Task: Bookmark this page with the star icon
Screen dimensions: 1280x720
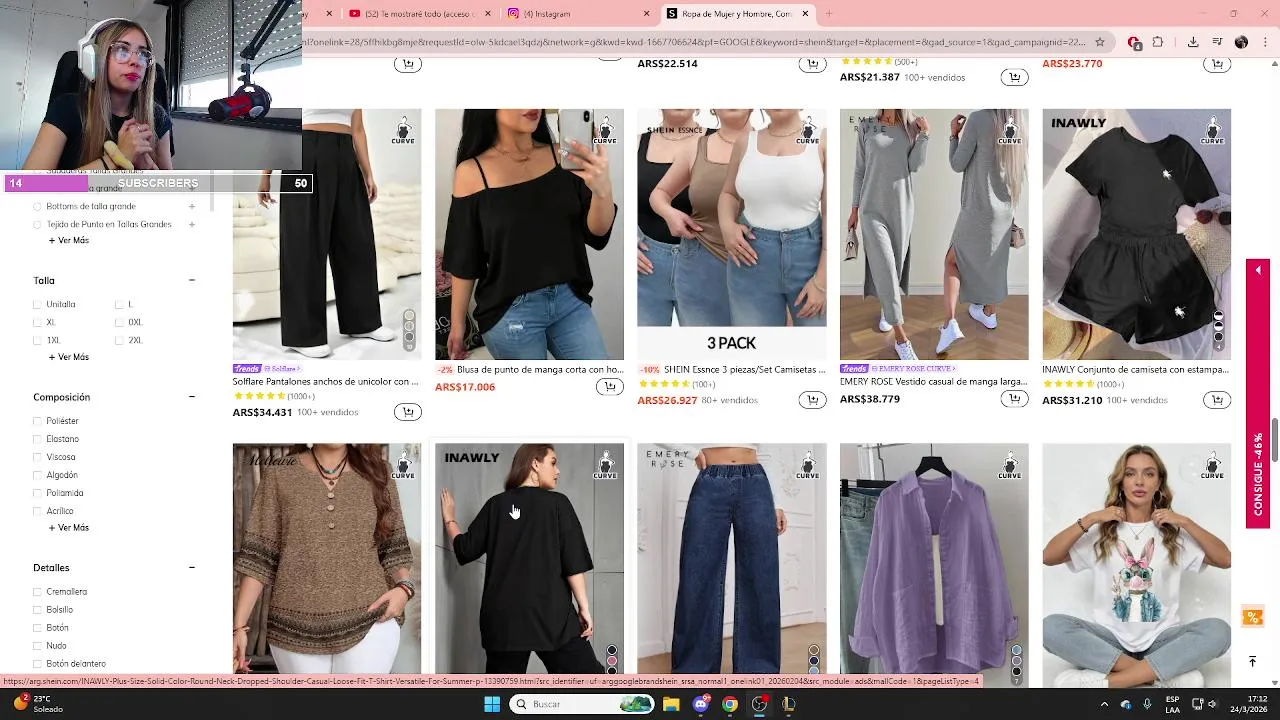Action: click(1100, 42)
